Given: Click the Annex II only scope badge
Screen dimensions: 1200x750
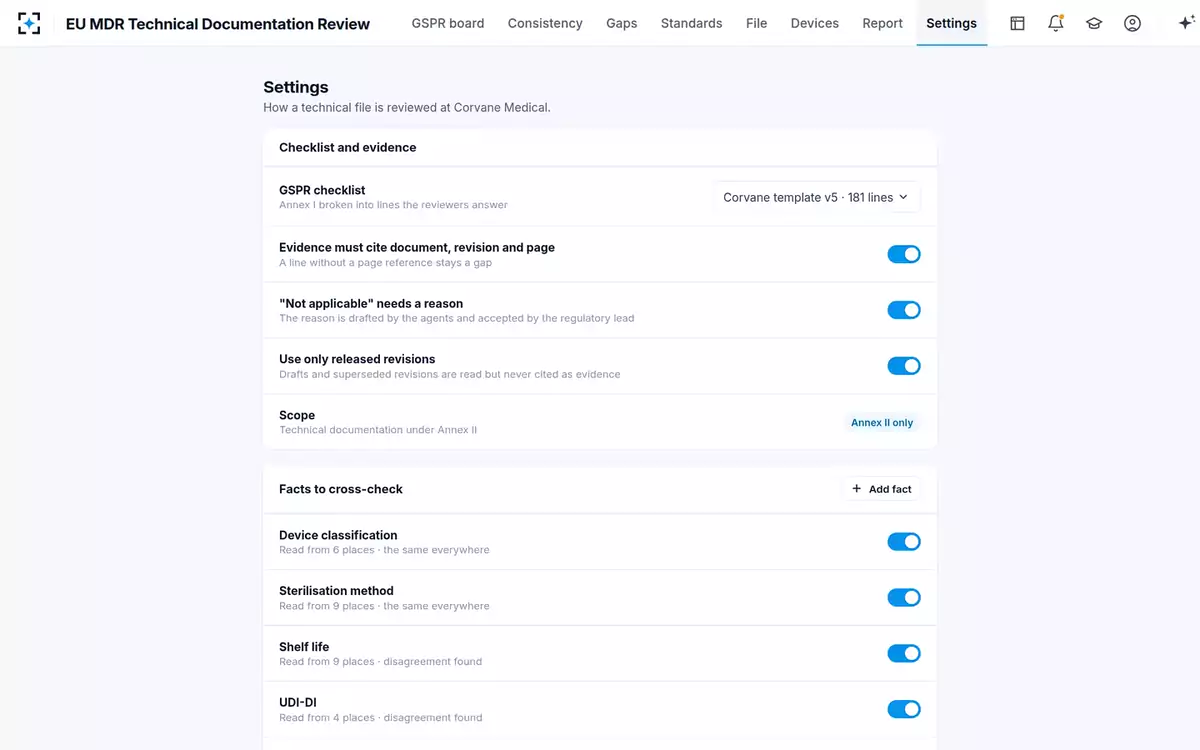Looking at the screenshot, I should [882, 422].
